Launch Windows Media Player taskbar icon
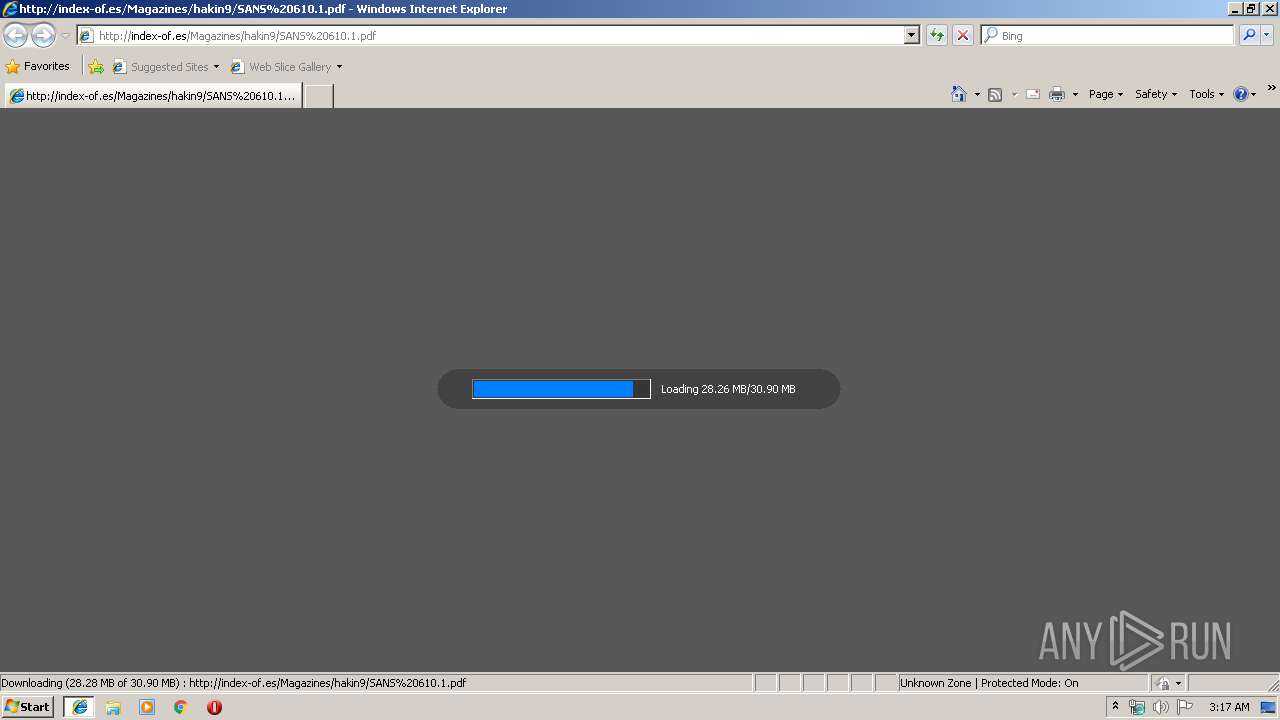Viewport: 1280px width, 720px height. point(147,707)
